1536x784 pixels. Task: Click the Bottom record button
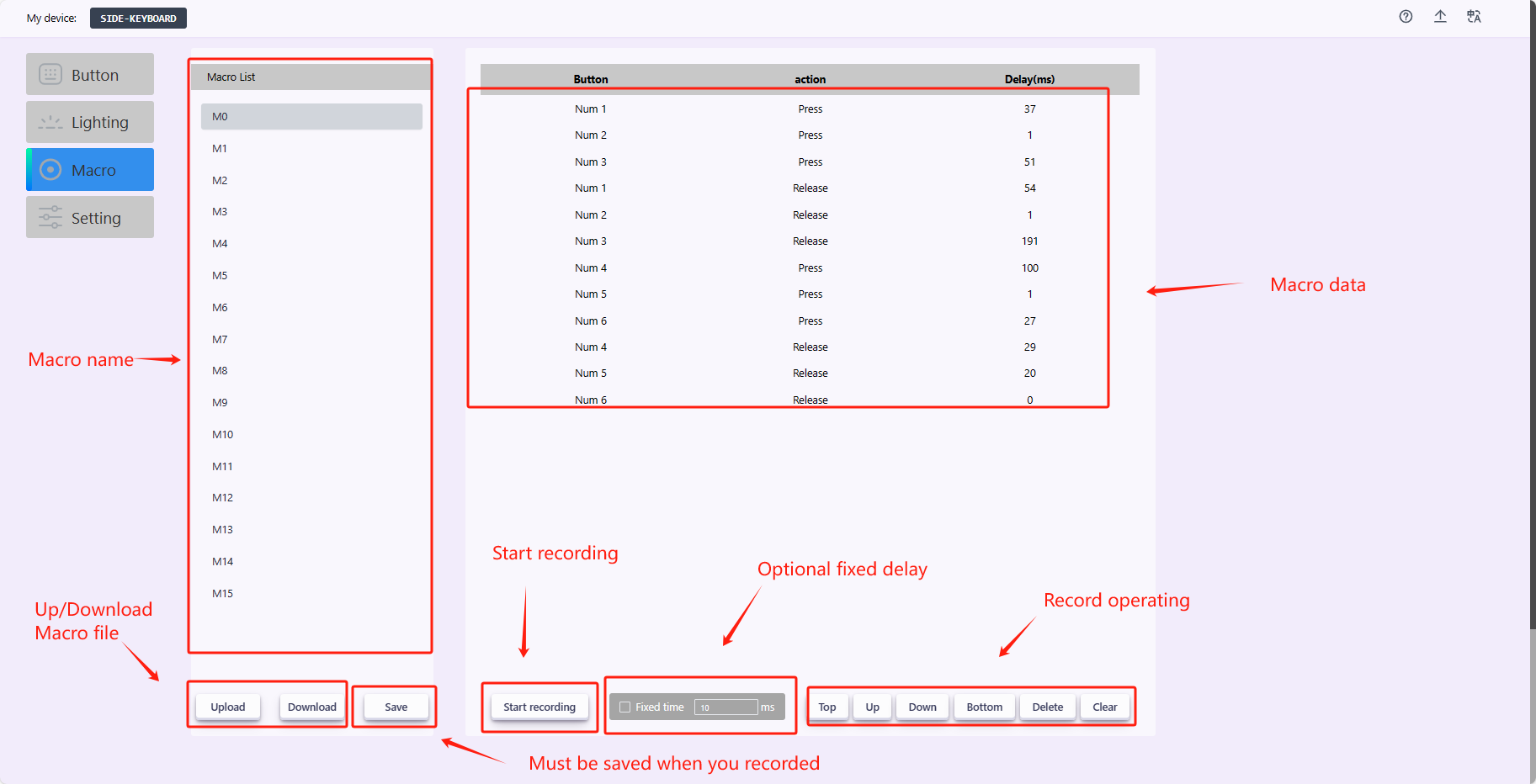pyautogui.click(x=984, y=707)
